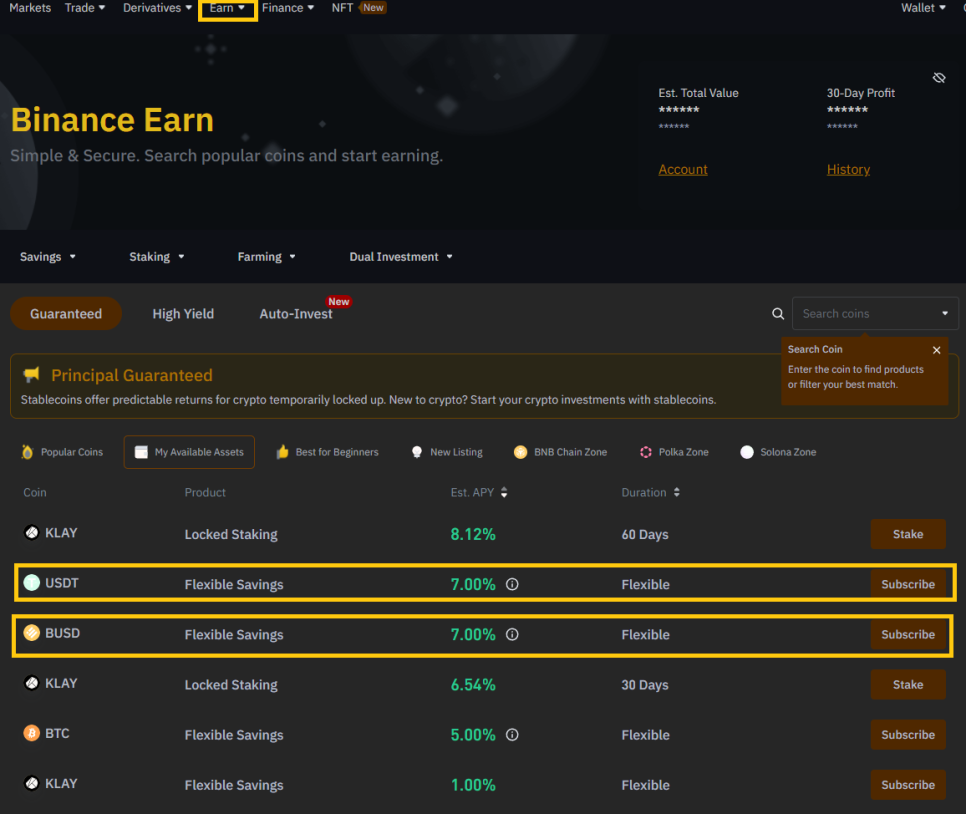Click the BTC coin icon
The width and height of the screenshot is (966, 814).
(31, 733)
